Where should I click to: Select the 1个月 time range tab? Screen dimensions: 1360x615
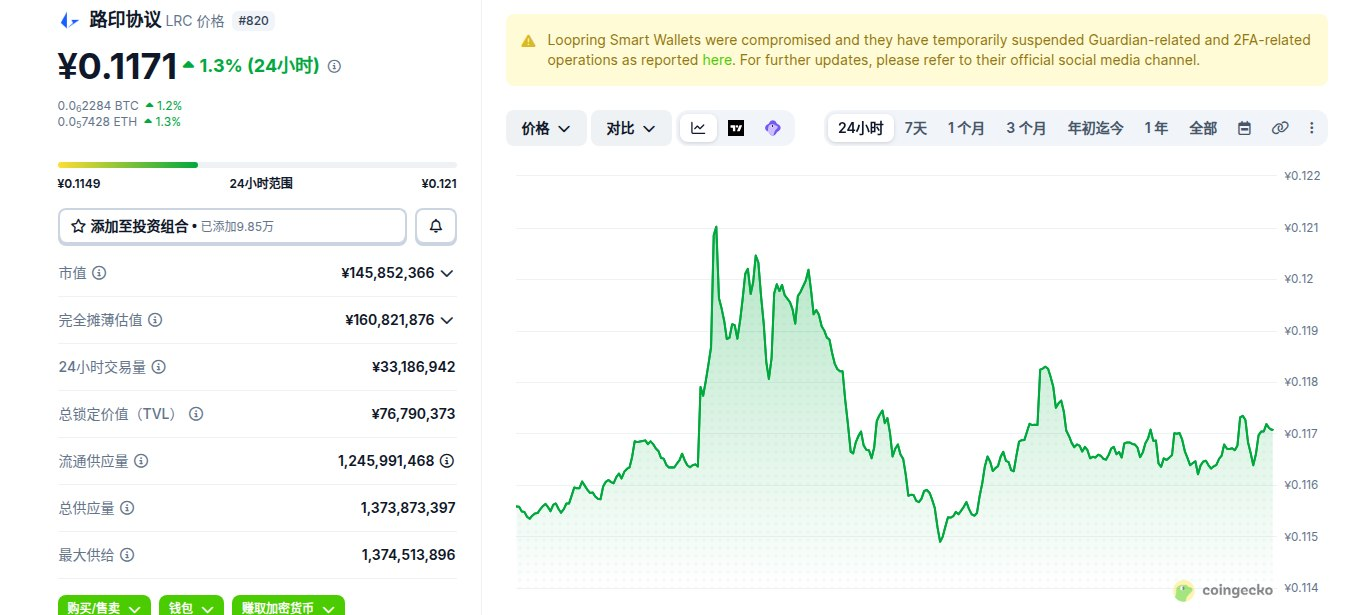coord(966,128)
